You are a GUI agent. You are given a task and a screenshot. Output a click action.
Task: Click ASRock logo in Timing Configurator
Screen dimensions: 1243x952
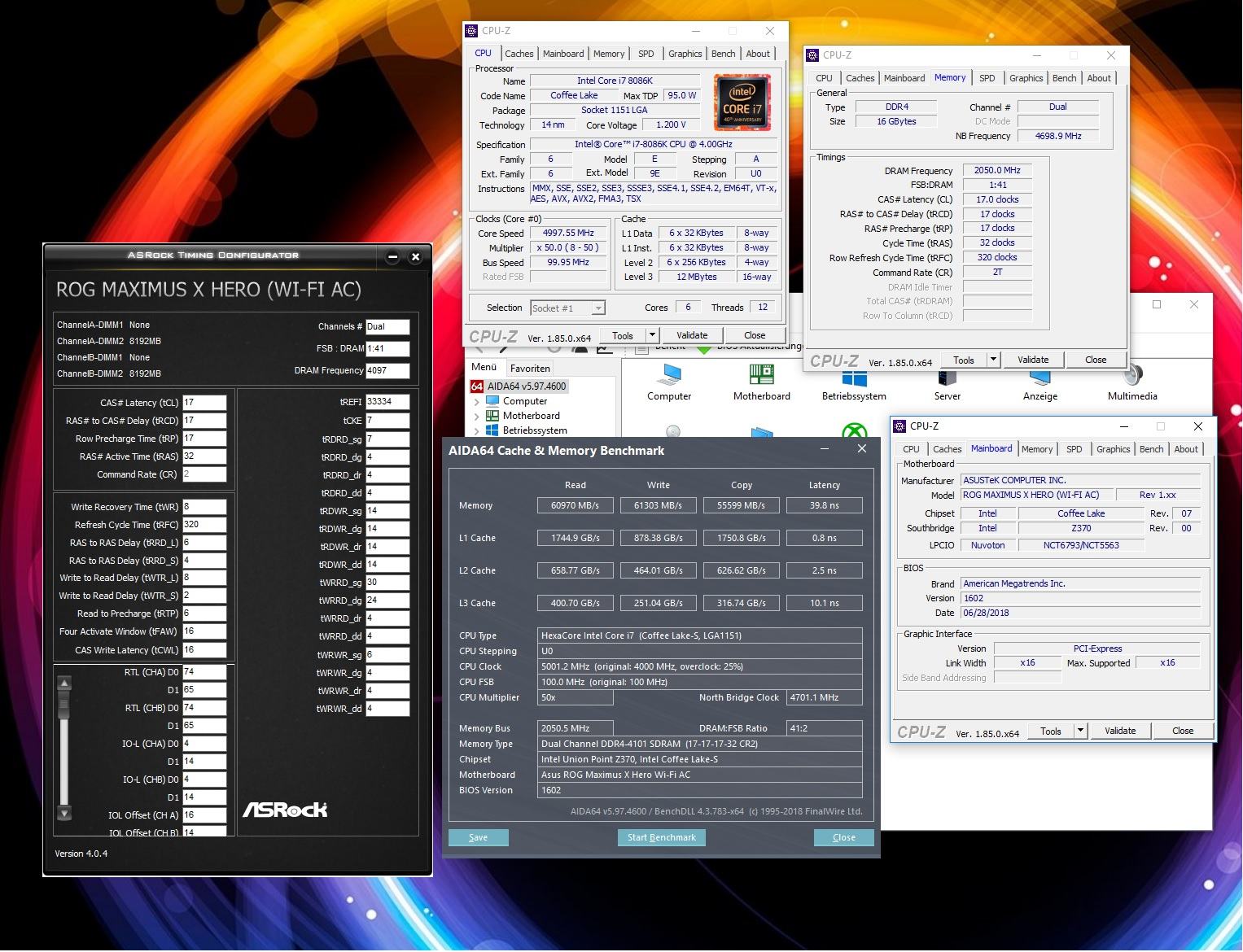point(285,810)
